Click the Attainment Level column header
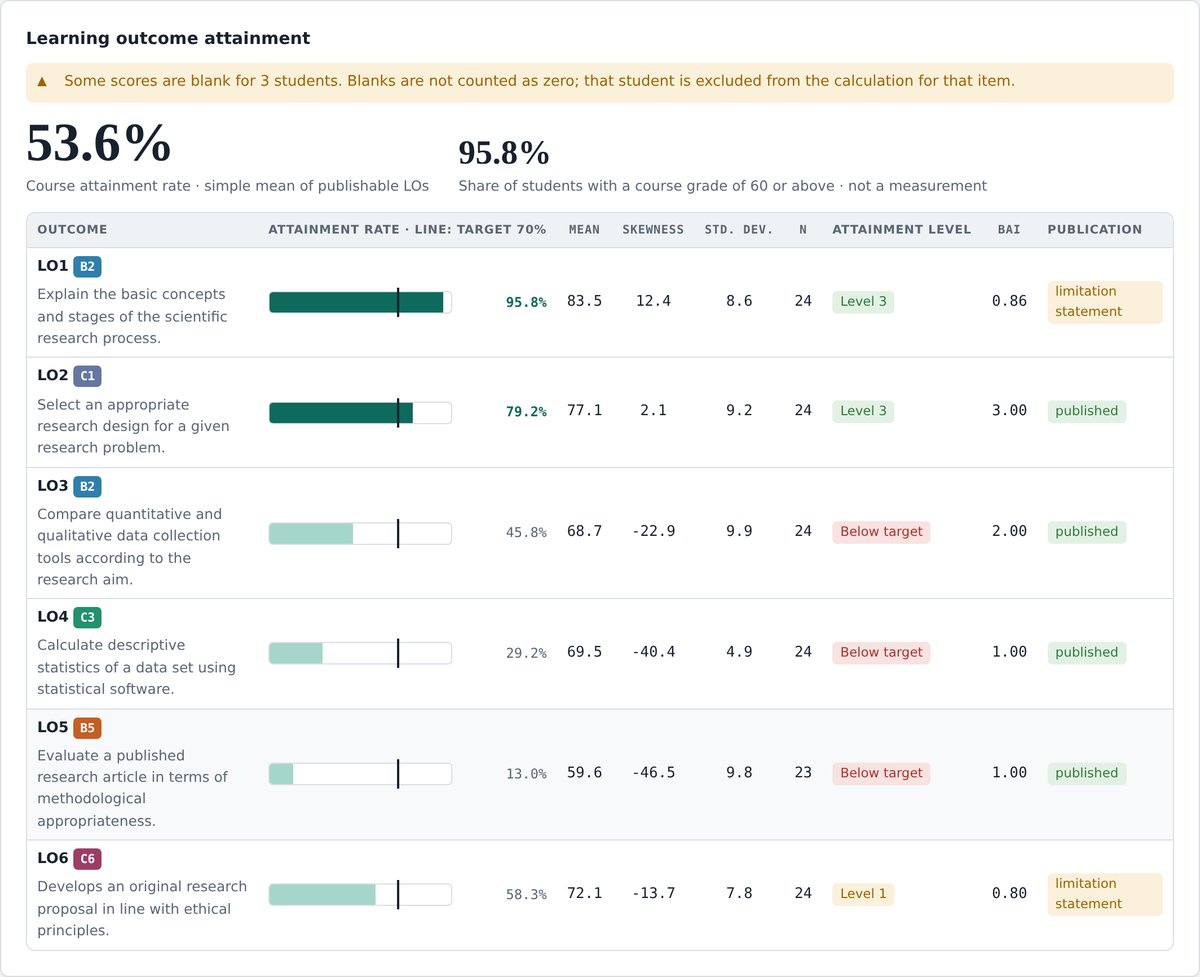Screen dimensions: 1200x977 tap(902, 230)
